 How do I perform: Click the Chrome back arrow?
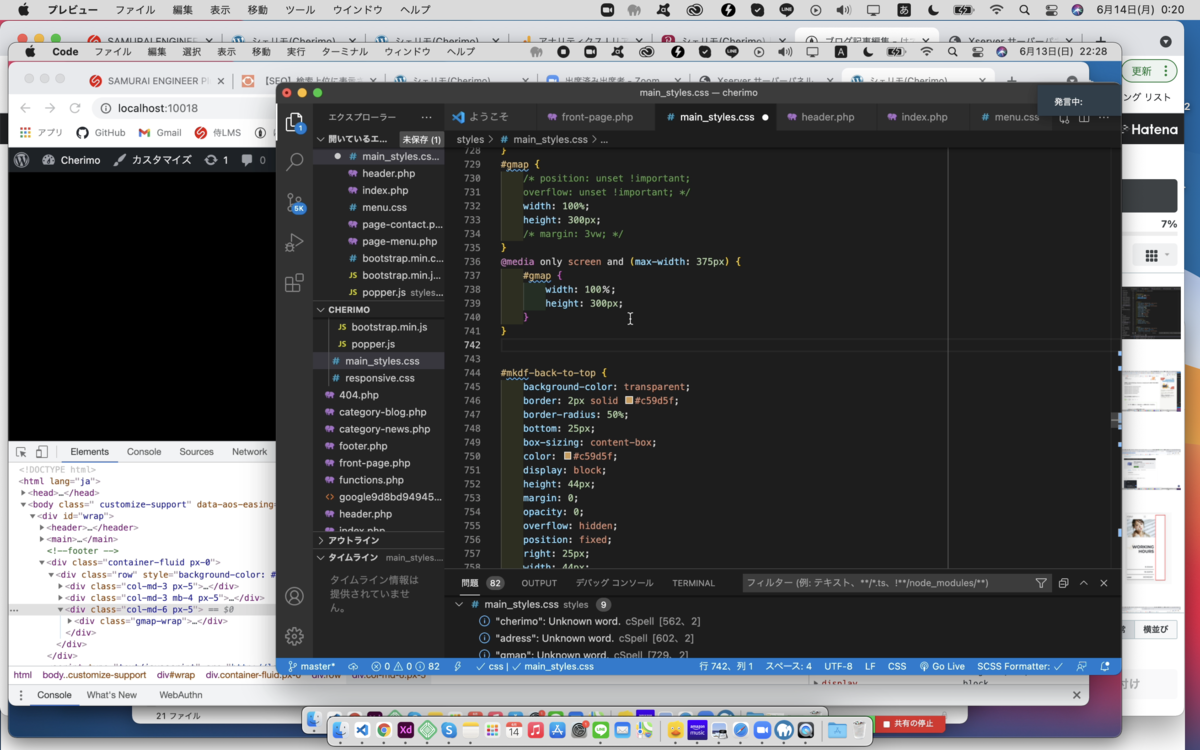[25, 108]
